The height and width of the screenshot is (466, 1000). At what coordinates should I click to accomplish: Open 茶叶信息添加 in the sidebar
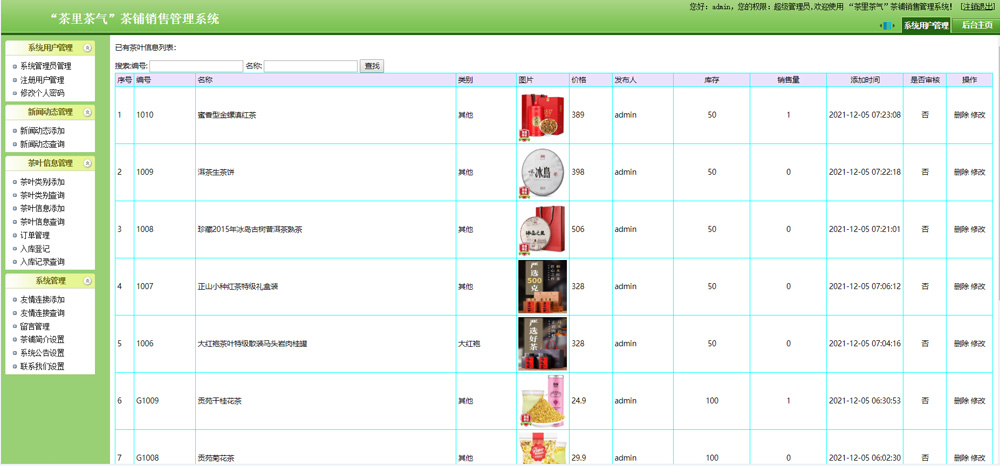[x=43, y=209]
